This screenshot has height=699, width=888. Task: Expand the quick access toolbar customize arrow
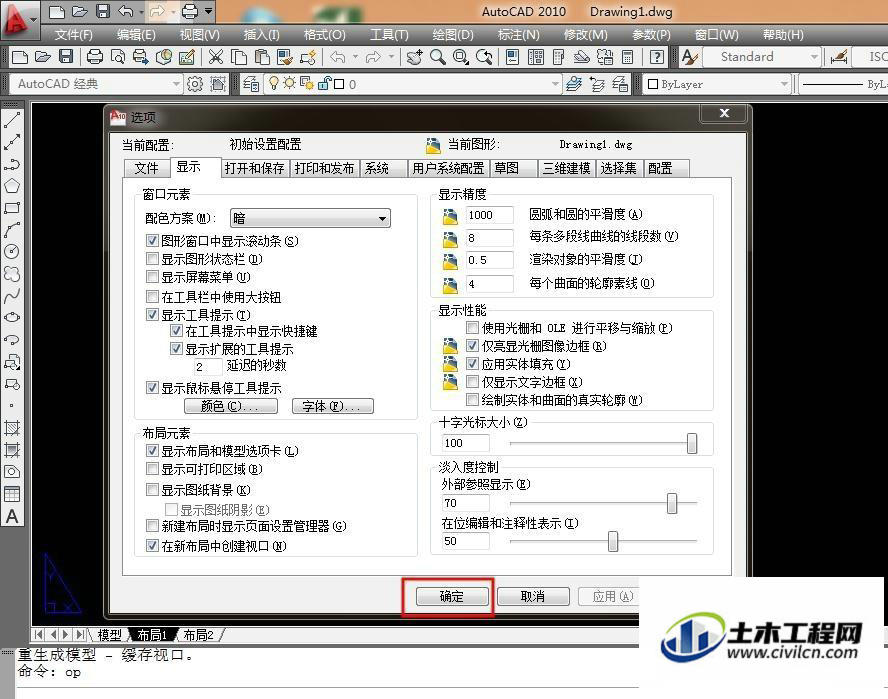pyautogui.click(x=209, y=11)
